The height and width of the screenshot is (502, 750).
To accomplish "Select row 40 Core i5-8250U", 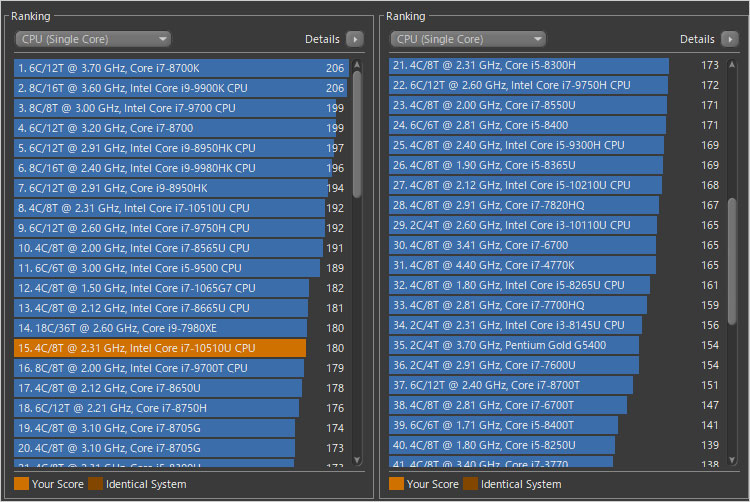I will pos(556,446).
